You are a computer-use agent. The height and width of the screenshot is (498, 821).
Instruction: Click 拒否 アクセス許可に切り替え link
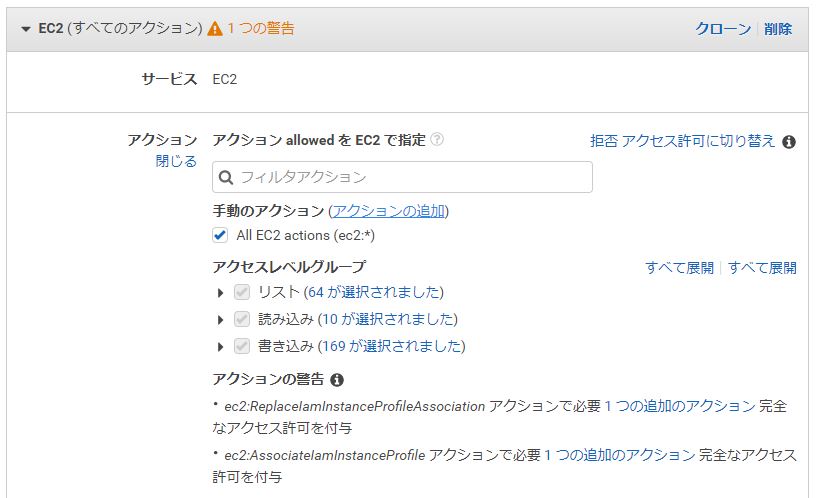click(x=682, y=141)
